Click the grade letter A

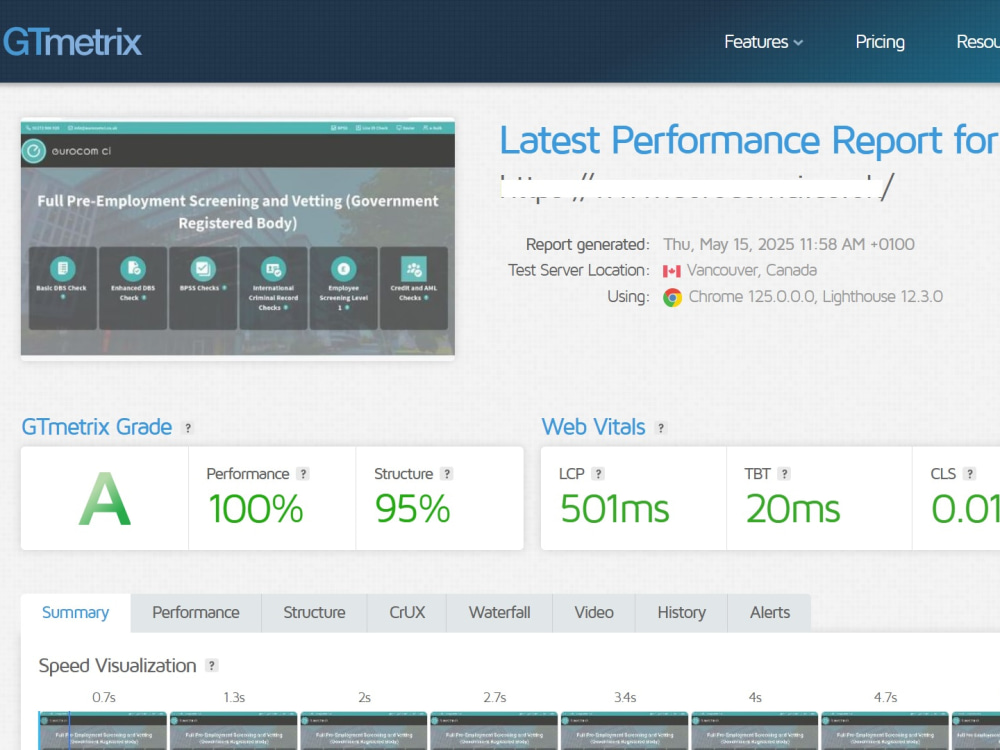(x=105, y=499)
